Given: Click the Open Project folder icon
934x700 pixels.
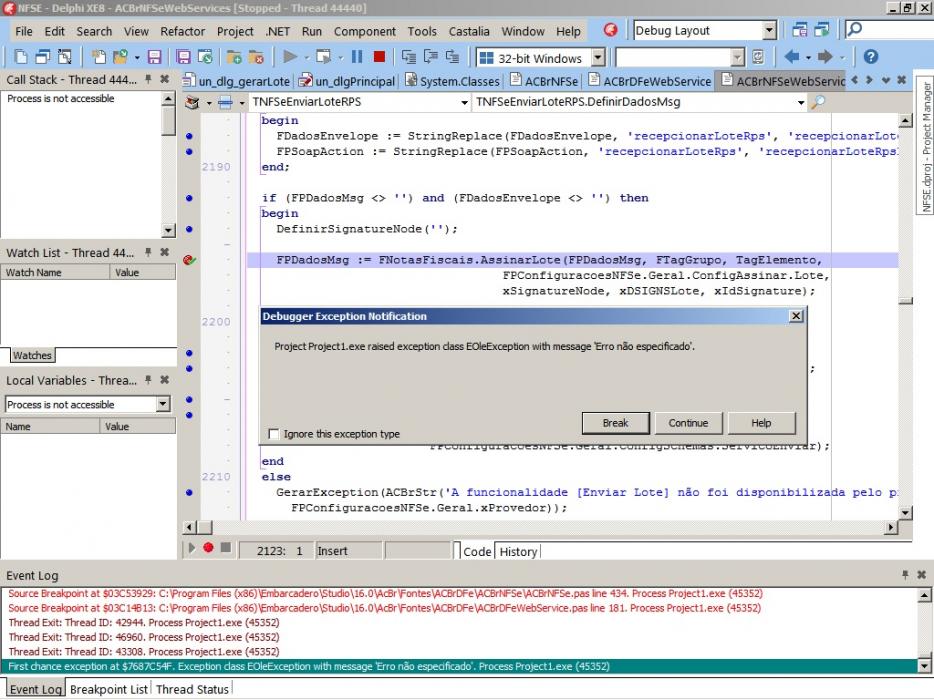Looking at the screenshot, I should pyautogui.click(x=121, y=57).
